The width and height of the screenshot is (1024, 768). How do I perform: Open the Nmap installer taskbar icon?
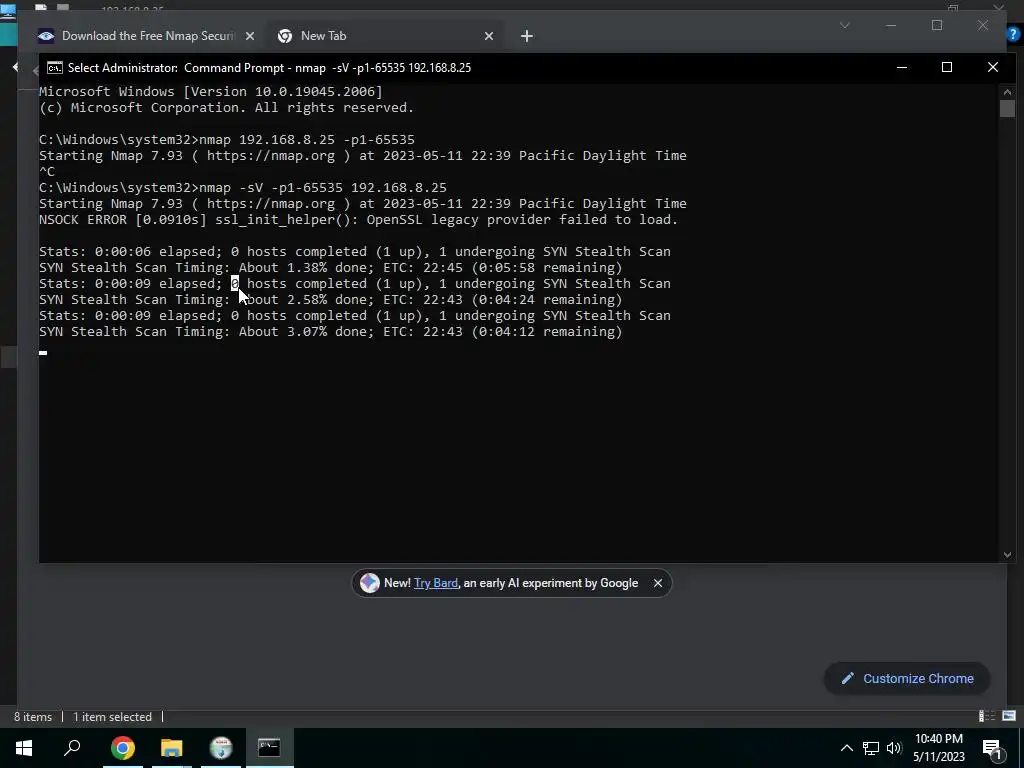tap(221, 748)
